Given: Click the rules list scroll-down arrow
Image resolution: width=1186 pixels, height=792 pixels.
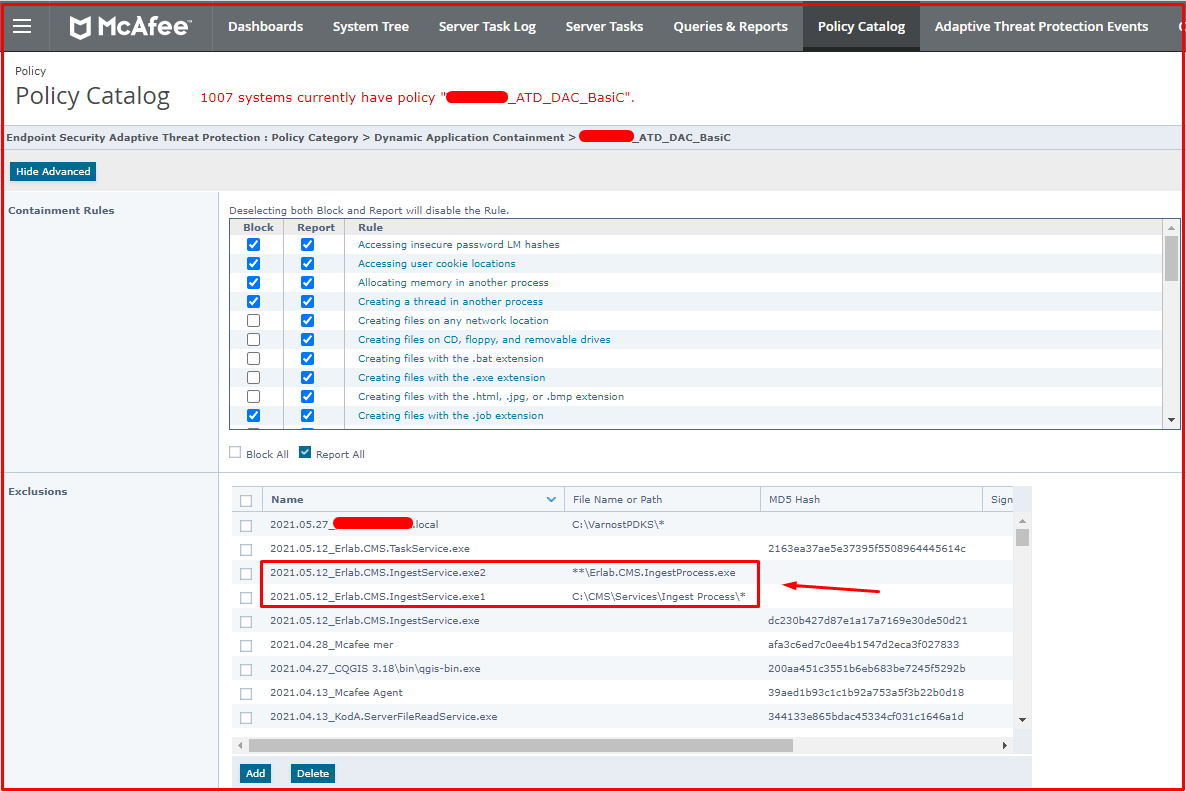Looking at the screenshot, I should click(1171, 420).
